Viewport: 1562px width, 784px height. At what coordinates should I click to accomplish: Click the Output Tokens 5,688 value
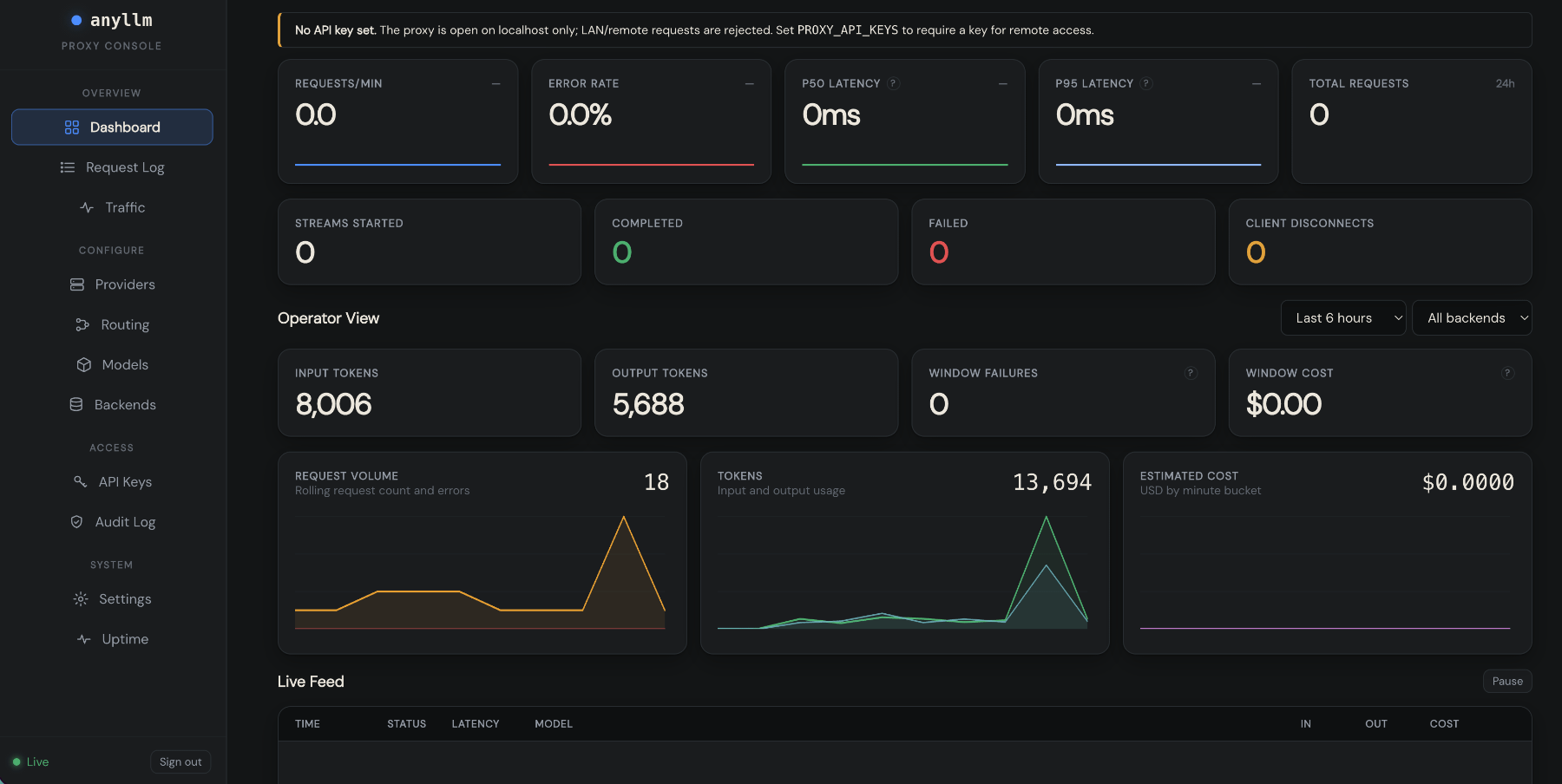[x=648, y=404]
